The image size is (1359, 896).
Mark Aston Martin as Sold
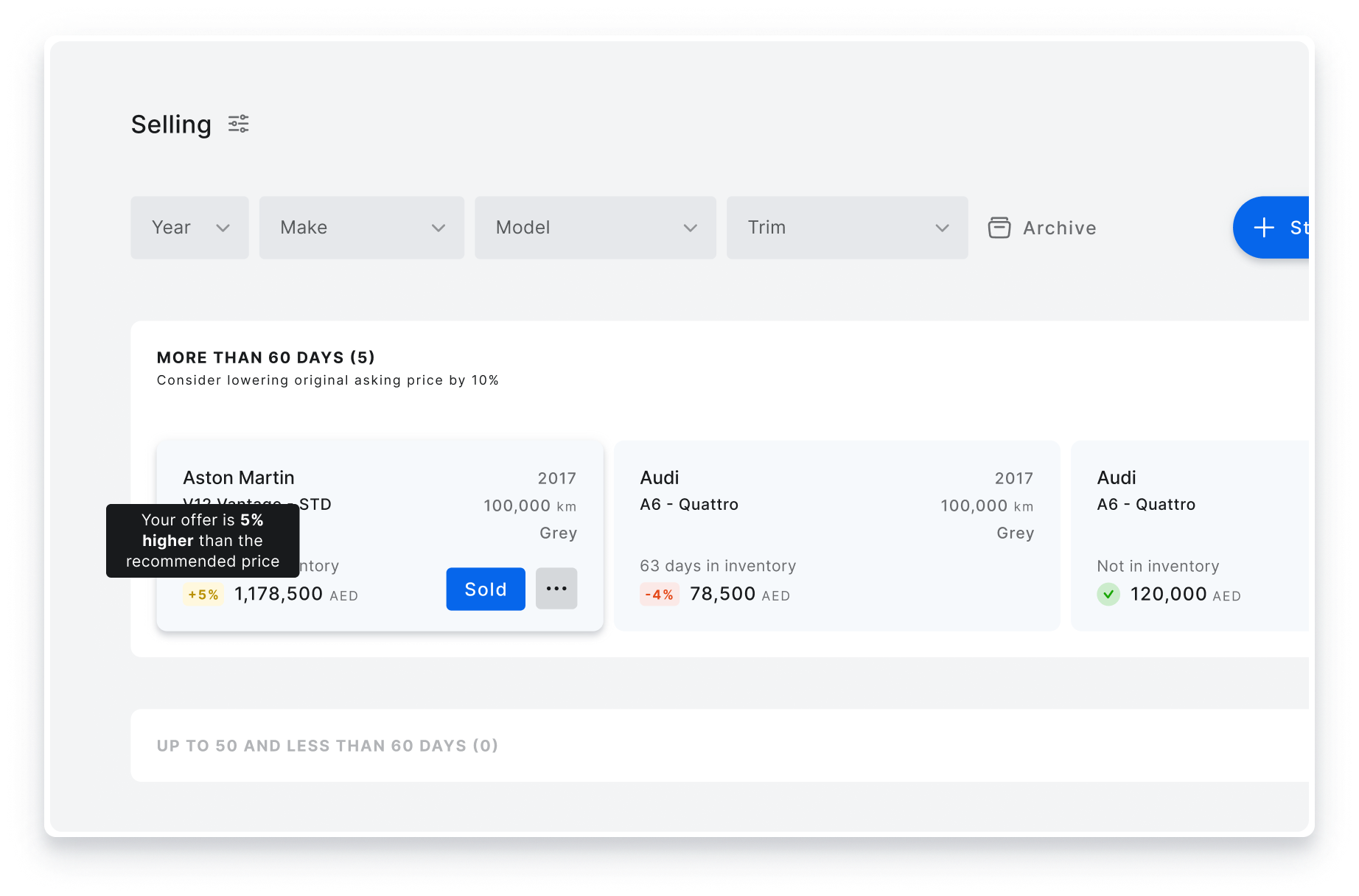[x=486, y=589]
